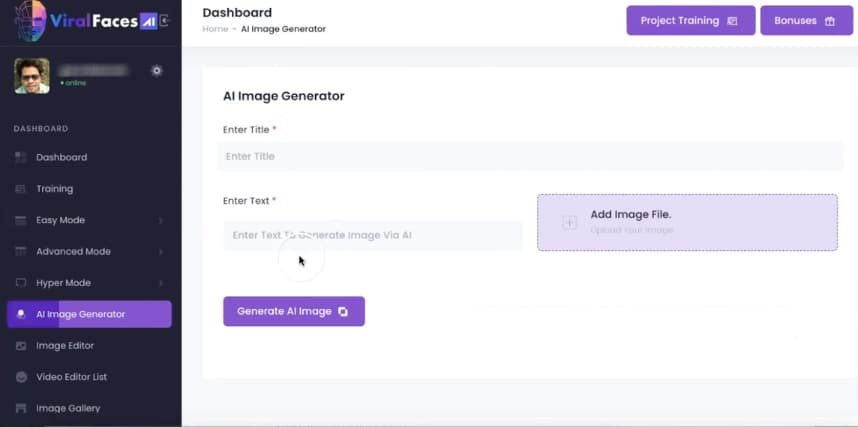Viewport: 858px width, 427px height.
Task: Click the AI Image Generator form heading
Action: 283,96
